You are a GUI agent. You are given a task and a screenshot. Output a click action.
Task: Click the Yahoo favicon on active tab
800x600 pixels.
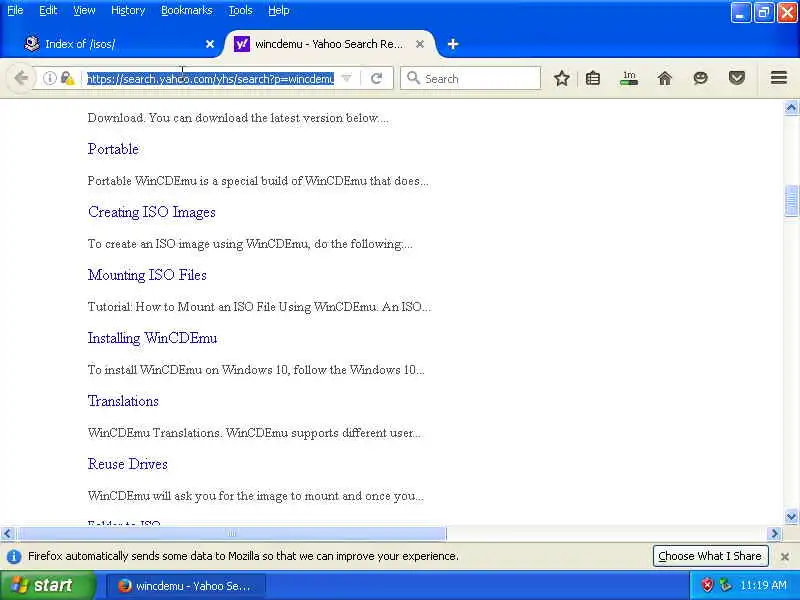click(x=241, y=44)
